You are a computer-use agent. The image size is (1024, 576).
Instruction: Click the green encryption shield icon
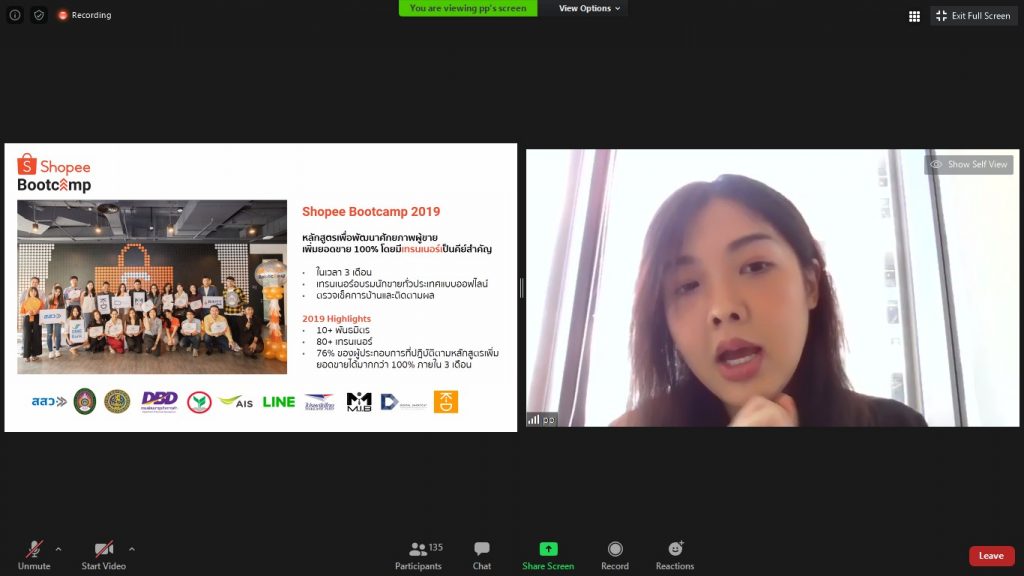39,15
